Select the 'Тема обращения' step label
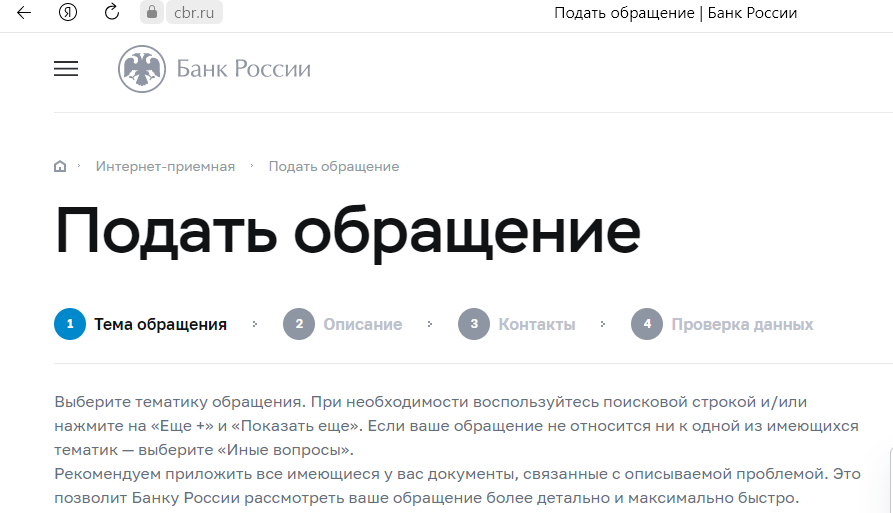 [x=161, y=325]
